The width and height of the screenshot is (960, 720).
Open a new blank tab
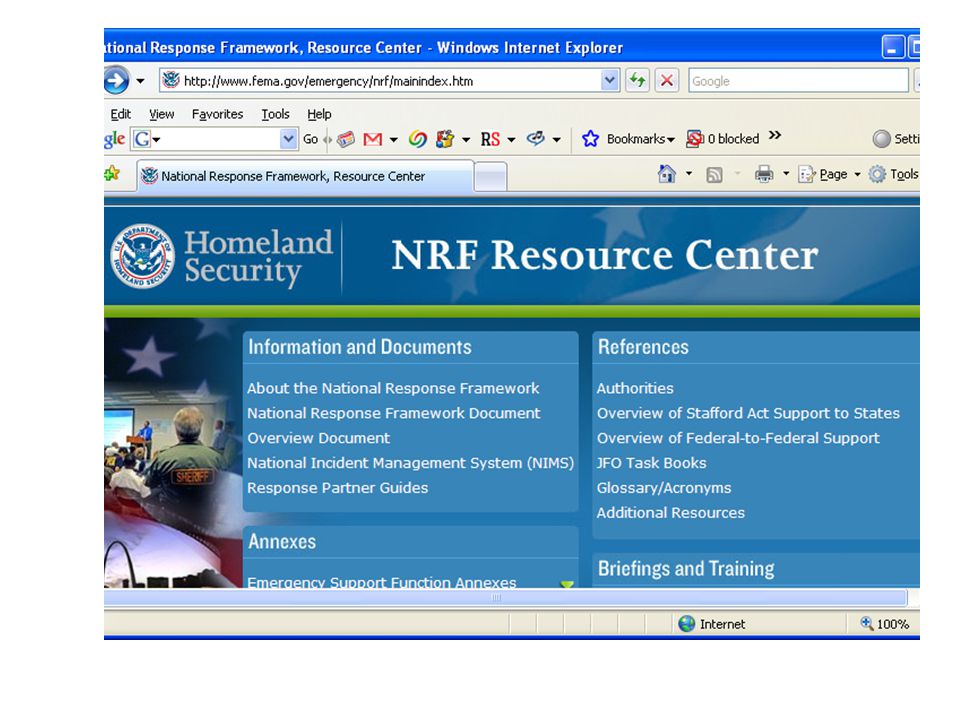pyautogui.click(x=490, y=177)
